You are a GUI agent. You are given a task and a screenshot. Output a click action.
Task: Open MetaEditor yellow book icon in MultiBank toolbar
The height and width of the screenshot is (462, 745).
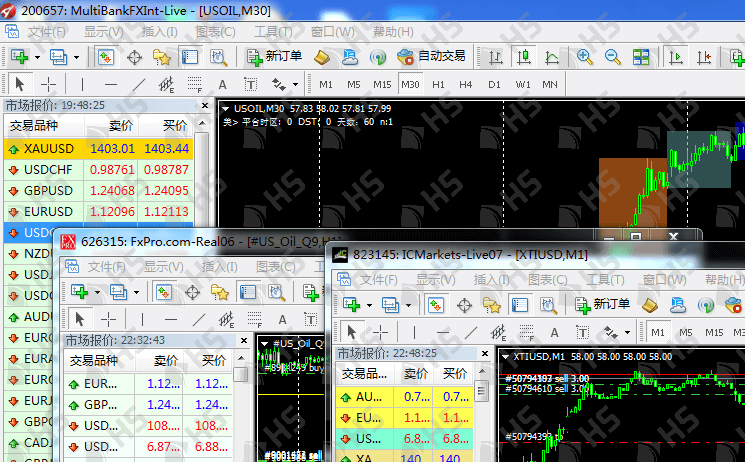(322, 58)
